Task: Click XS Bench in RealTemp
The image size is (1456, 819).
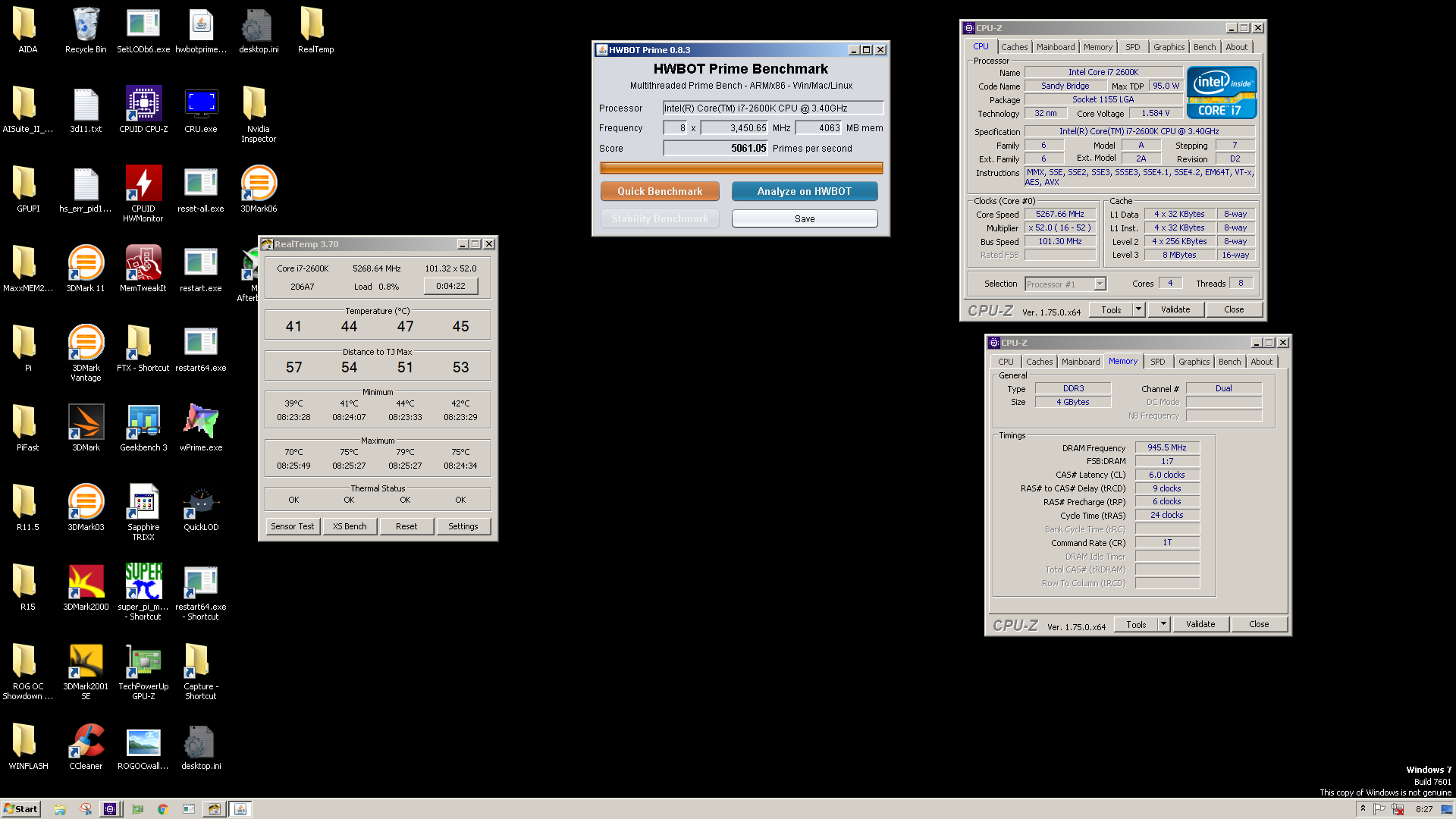Action: [x=350, y=526]
